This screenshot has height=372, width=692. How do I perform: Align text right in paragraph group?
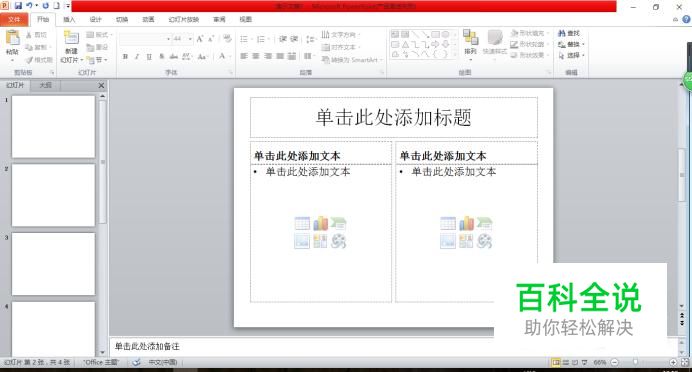(x=268, y=56)
